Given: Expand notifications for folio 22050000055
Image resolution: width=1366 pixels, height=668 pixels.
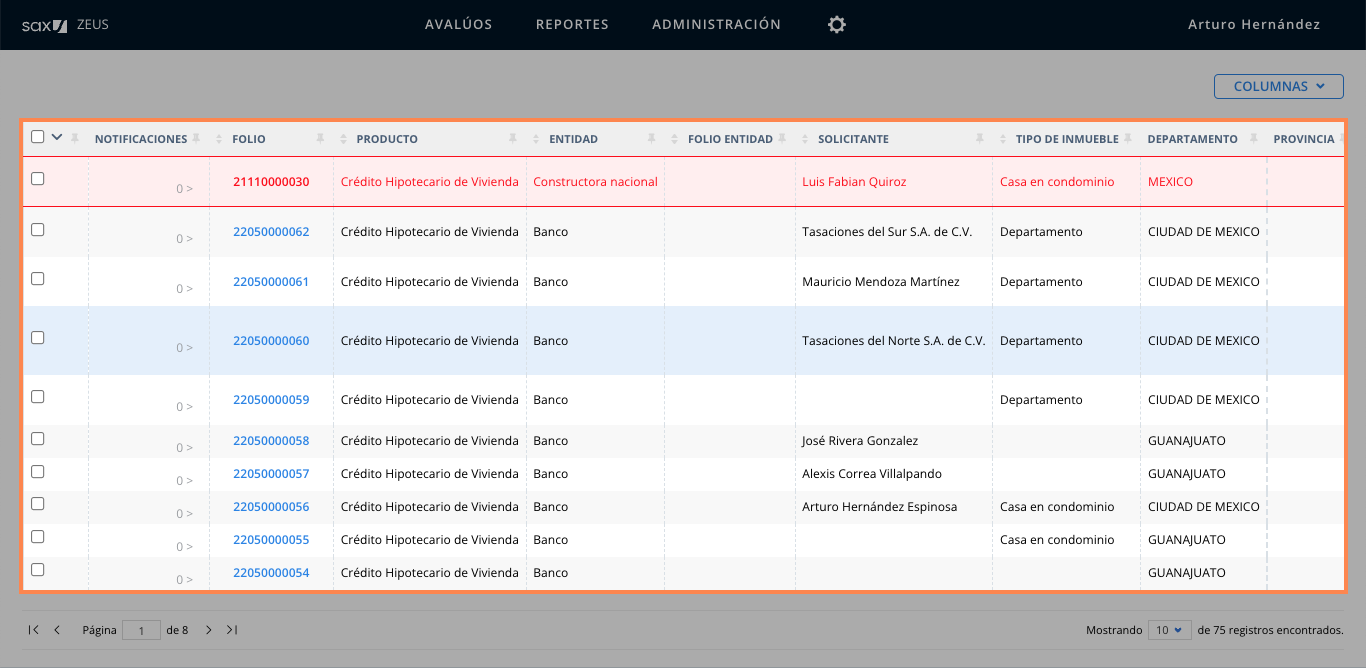Looking at the screenshot, I should pos(184,546).
